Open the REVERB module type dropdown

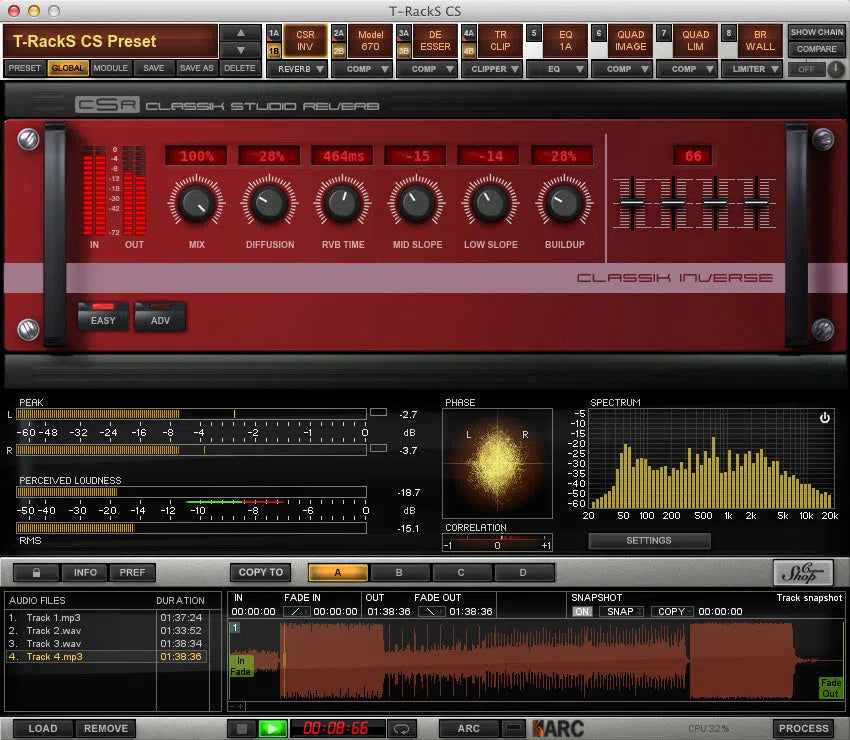(x=297, y=69)
